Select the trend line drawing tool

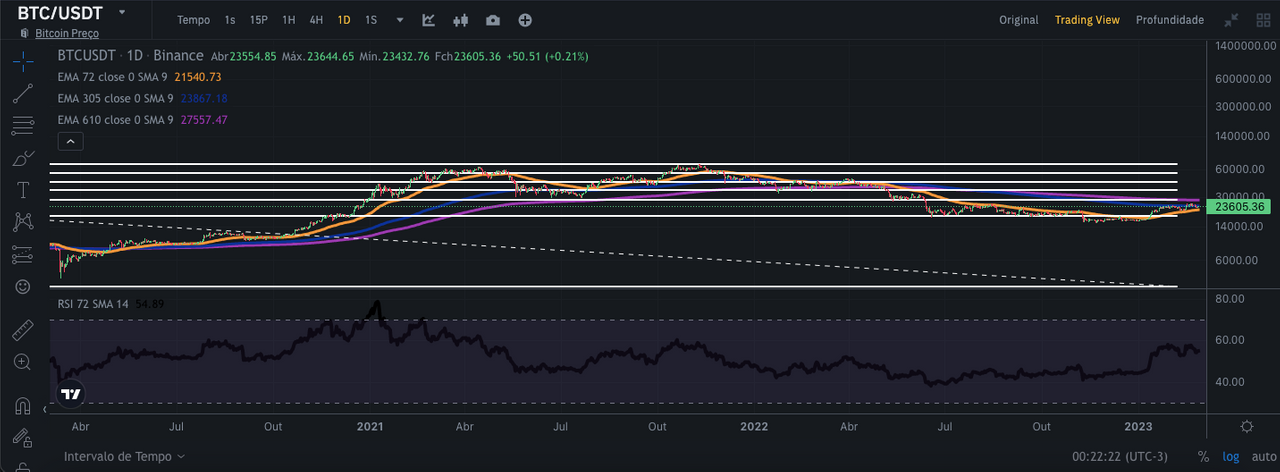(x=23, y=94)
